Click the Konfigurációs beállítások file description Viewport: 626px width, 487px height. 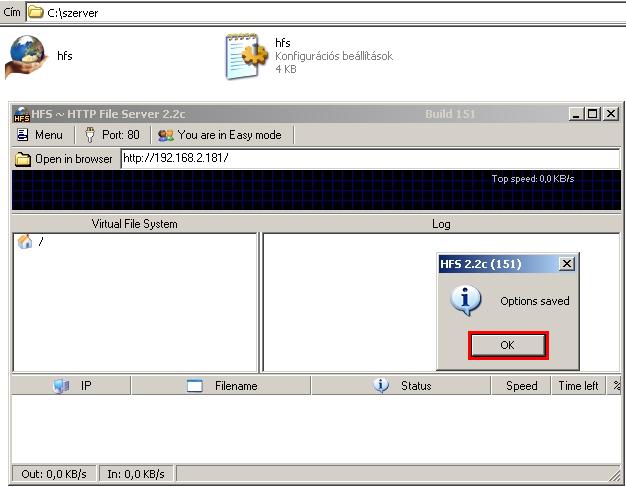pyautogui.click(x=334, y=56)
